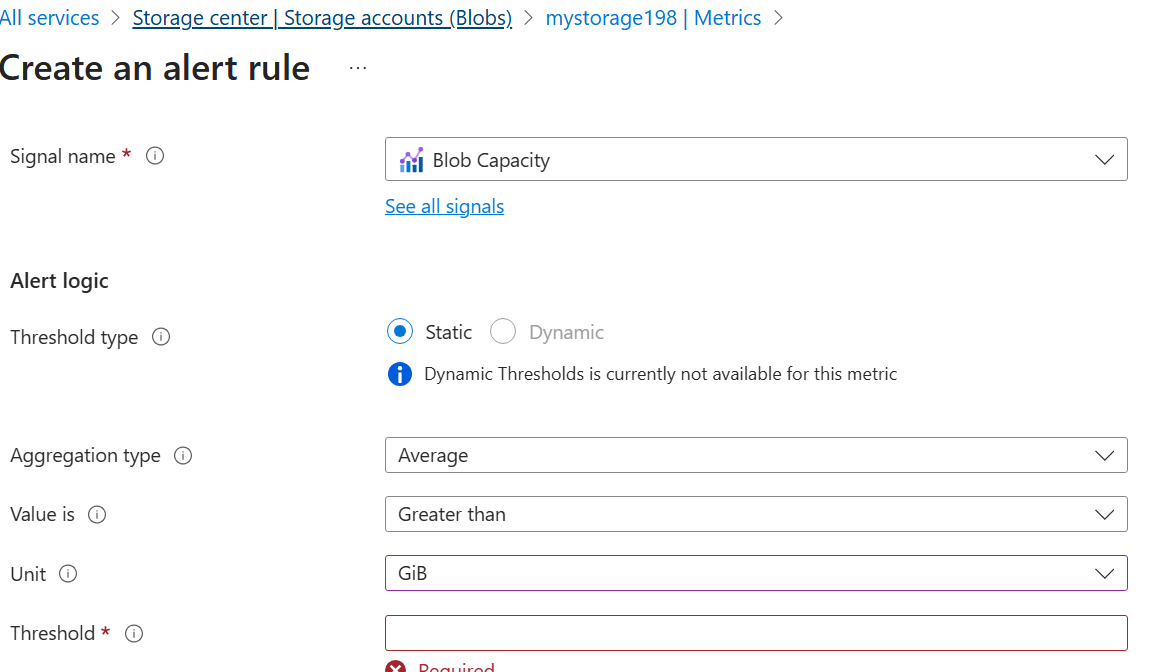Open the Signal name Blob Capacity dropdown
Viewport: 1152px width, 672px height.
coord(756,159)
